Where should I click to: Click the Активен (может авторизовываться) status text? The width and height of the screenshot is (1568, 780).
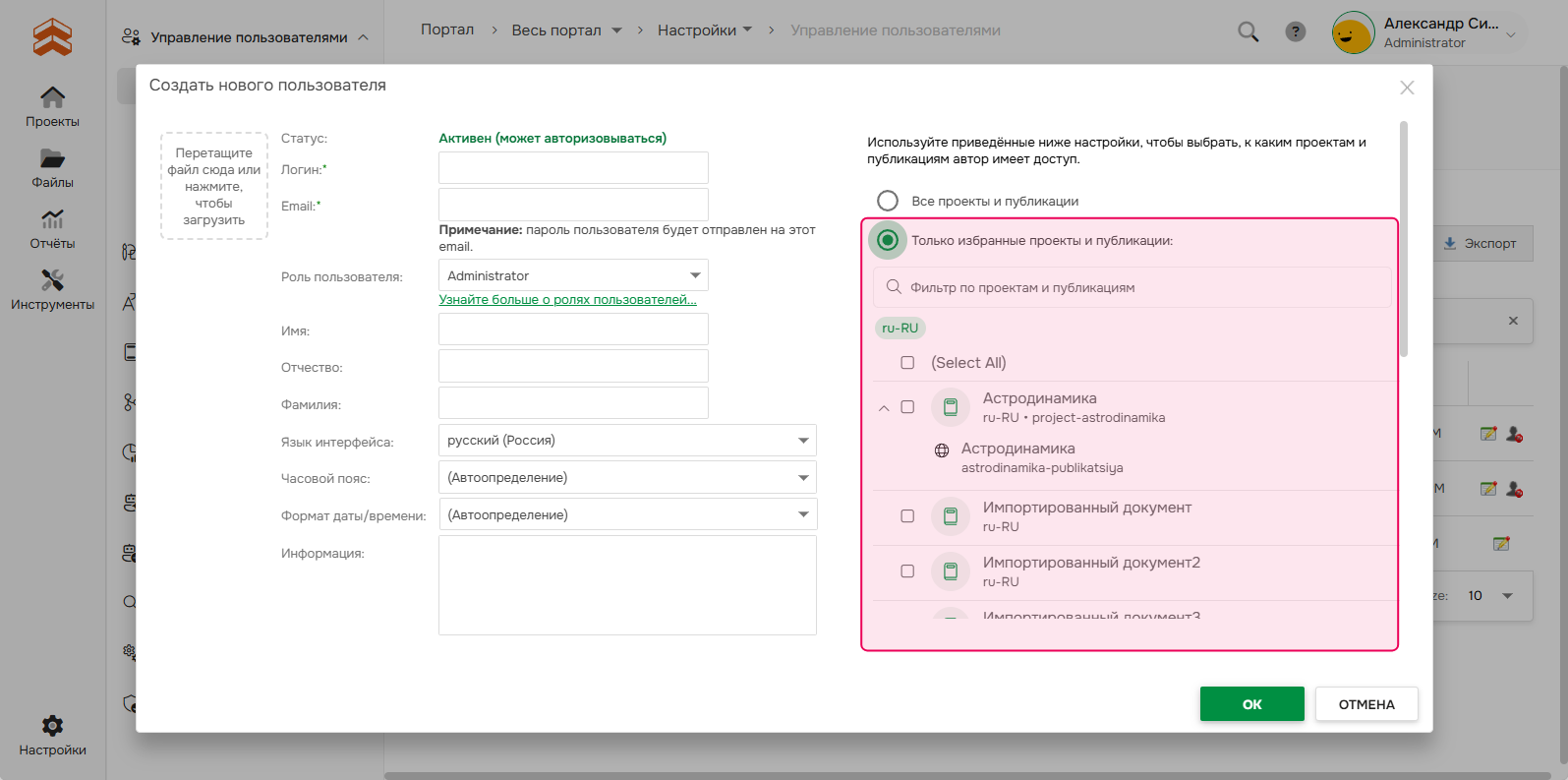(x=552, y=138)
